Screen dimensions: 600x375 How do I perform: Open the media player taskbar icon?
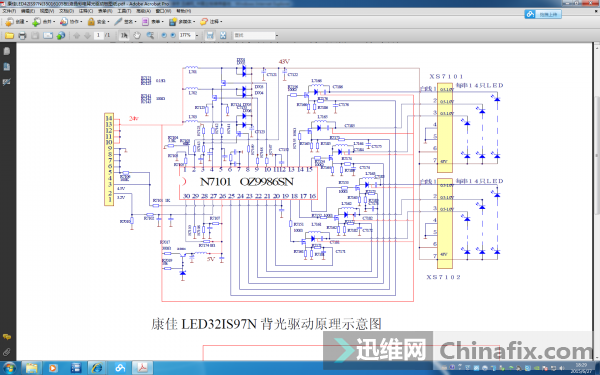pos(53,368)
